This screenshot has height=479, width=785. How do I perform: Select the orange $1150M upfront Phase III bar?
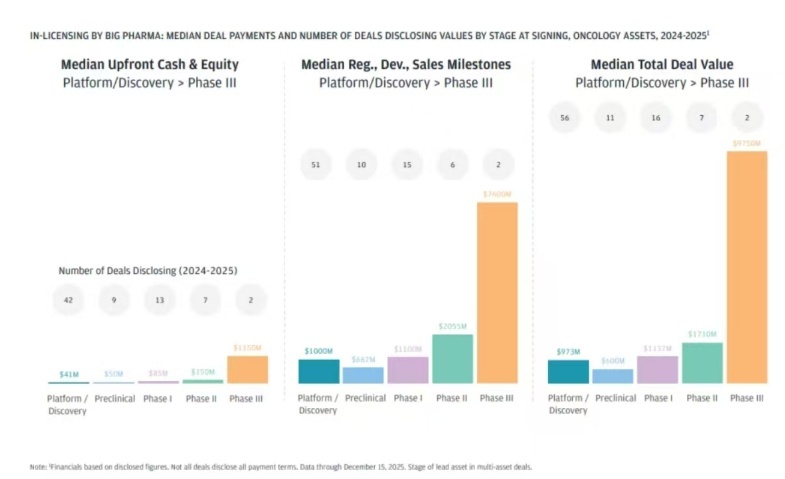247,369
